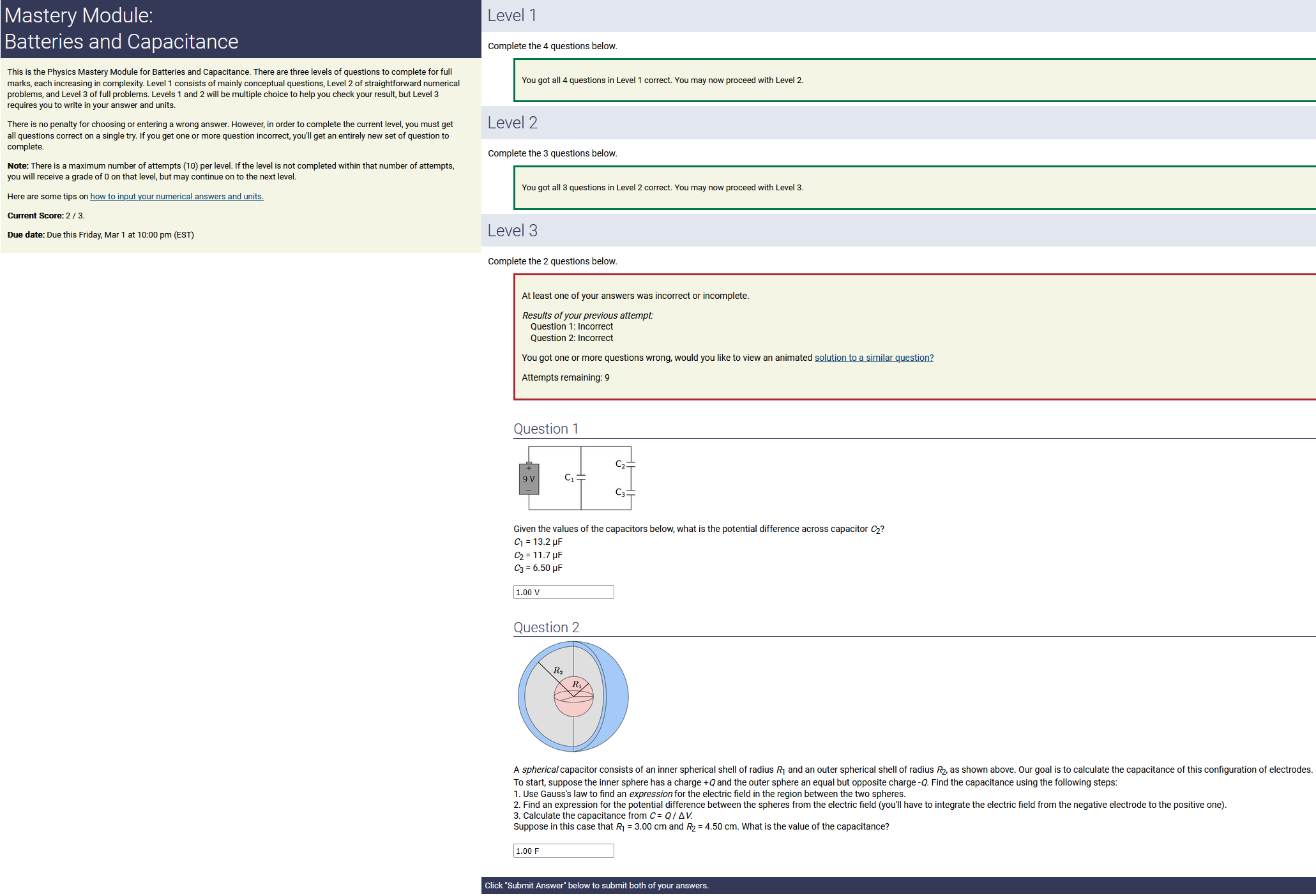Click the C3 capacitor symbol in the circuit
Viewport: 1316px width, 896px height.
pos(630,492)
